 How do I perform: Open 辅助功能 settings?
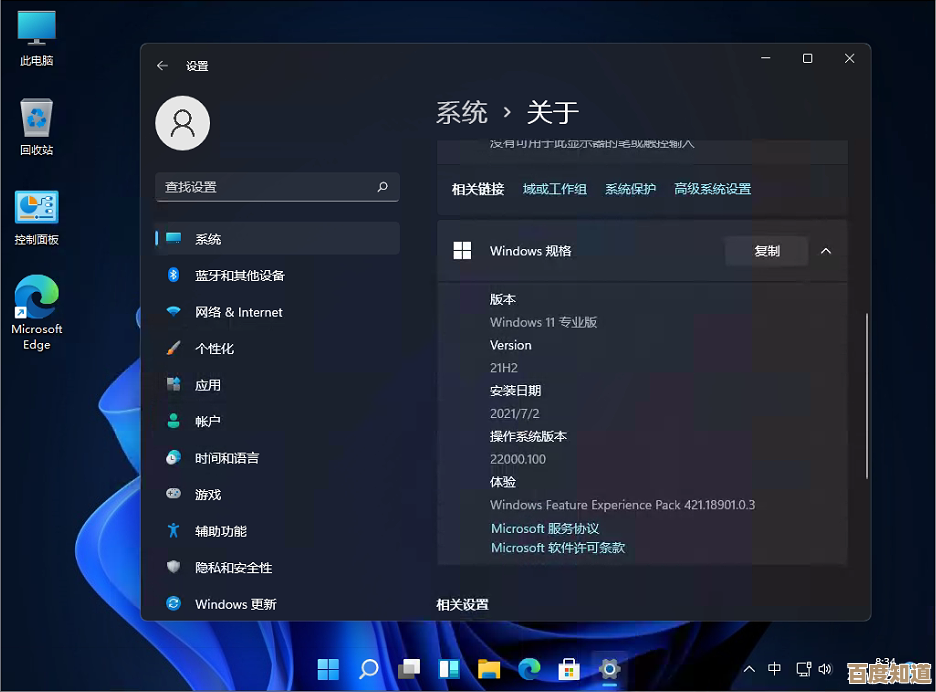coord(220,531)
